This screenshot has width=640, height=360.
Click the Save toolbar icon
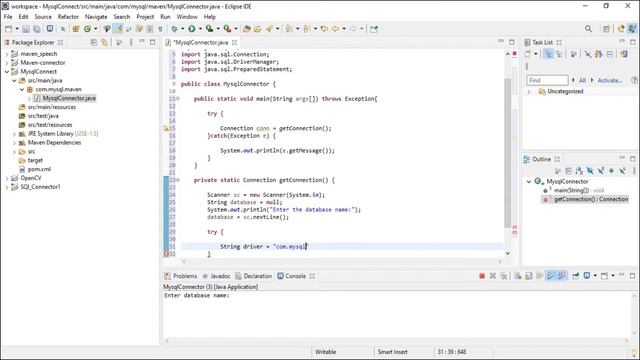click(26, 29)
